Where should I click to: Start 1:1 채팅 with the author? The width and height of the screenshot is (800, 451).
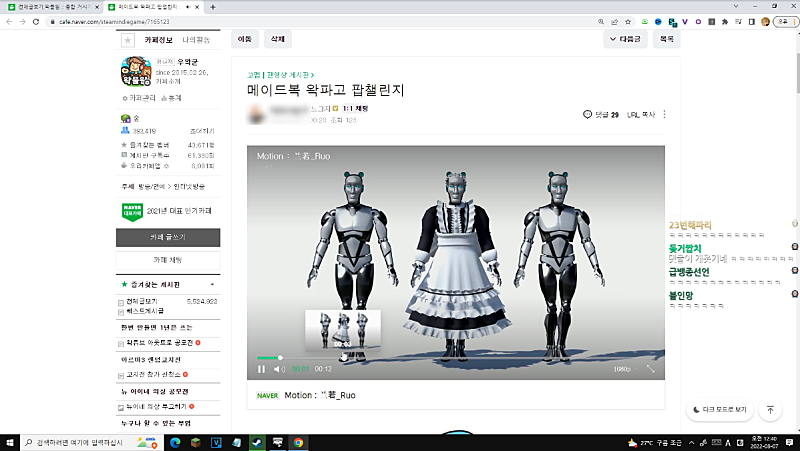coord(355,108)
